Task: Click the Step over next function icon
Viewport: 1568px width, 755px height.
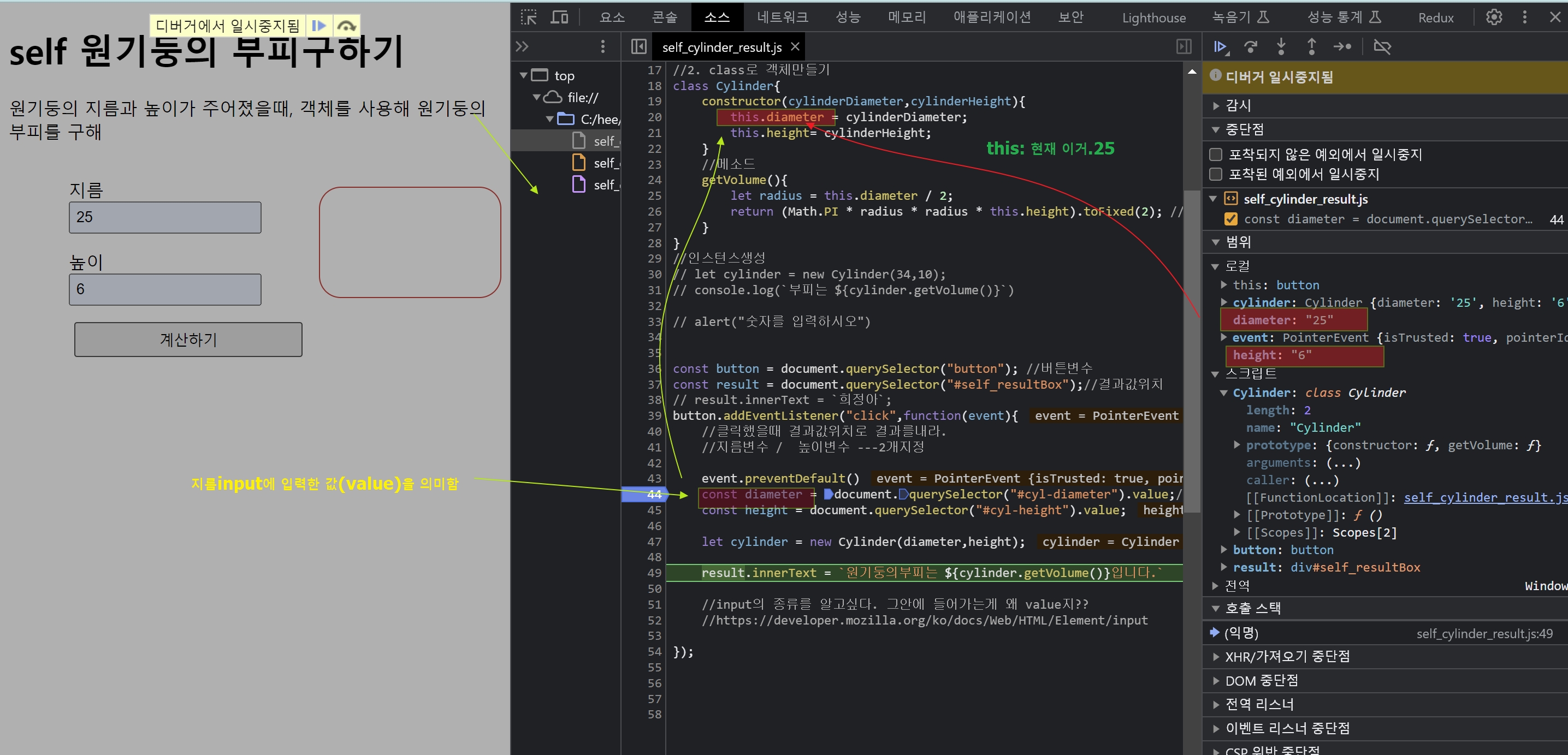Action: [1250, 47]
